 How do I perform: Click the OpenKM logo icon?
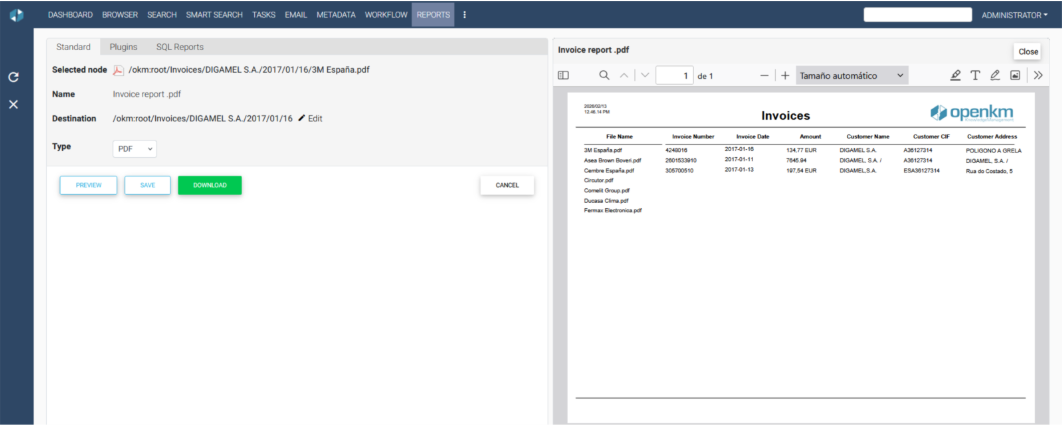point(17,15)
